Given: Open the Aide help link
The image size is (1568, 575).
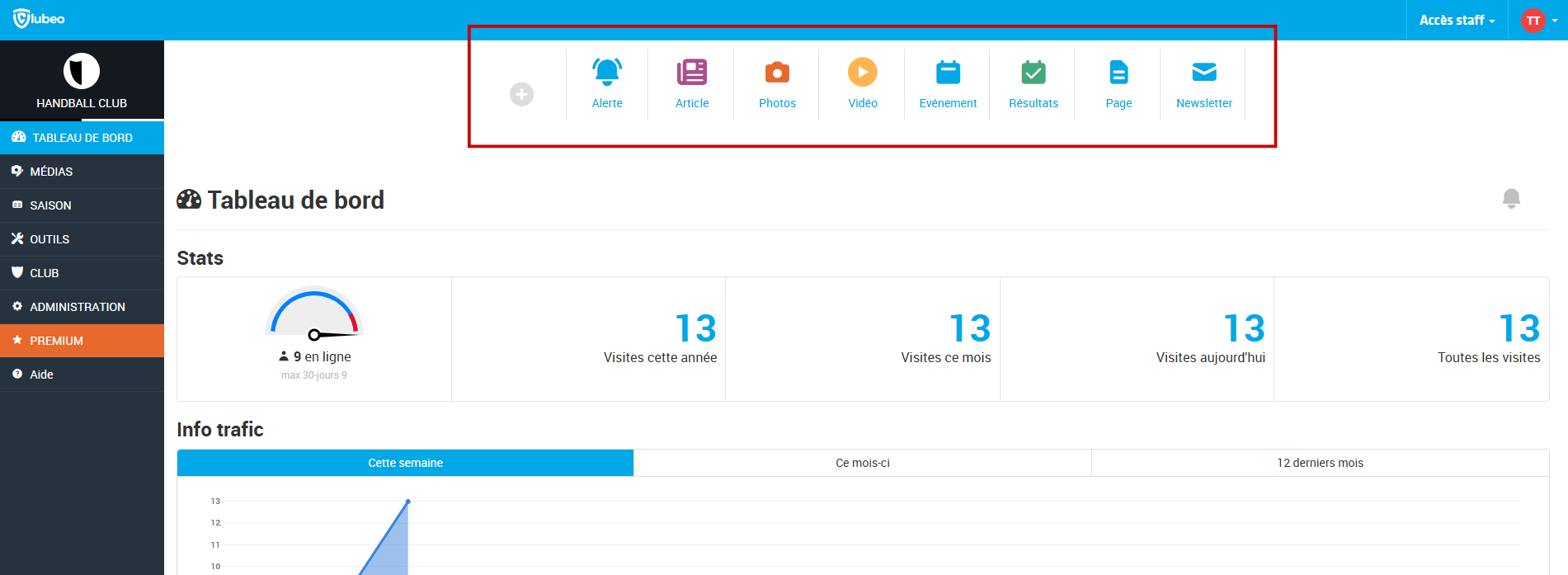Looking at the screenshot, I should pyautogui.click(x=82, y=375).
